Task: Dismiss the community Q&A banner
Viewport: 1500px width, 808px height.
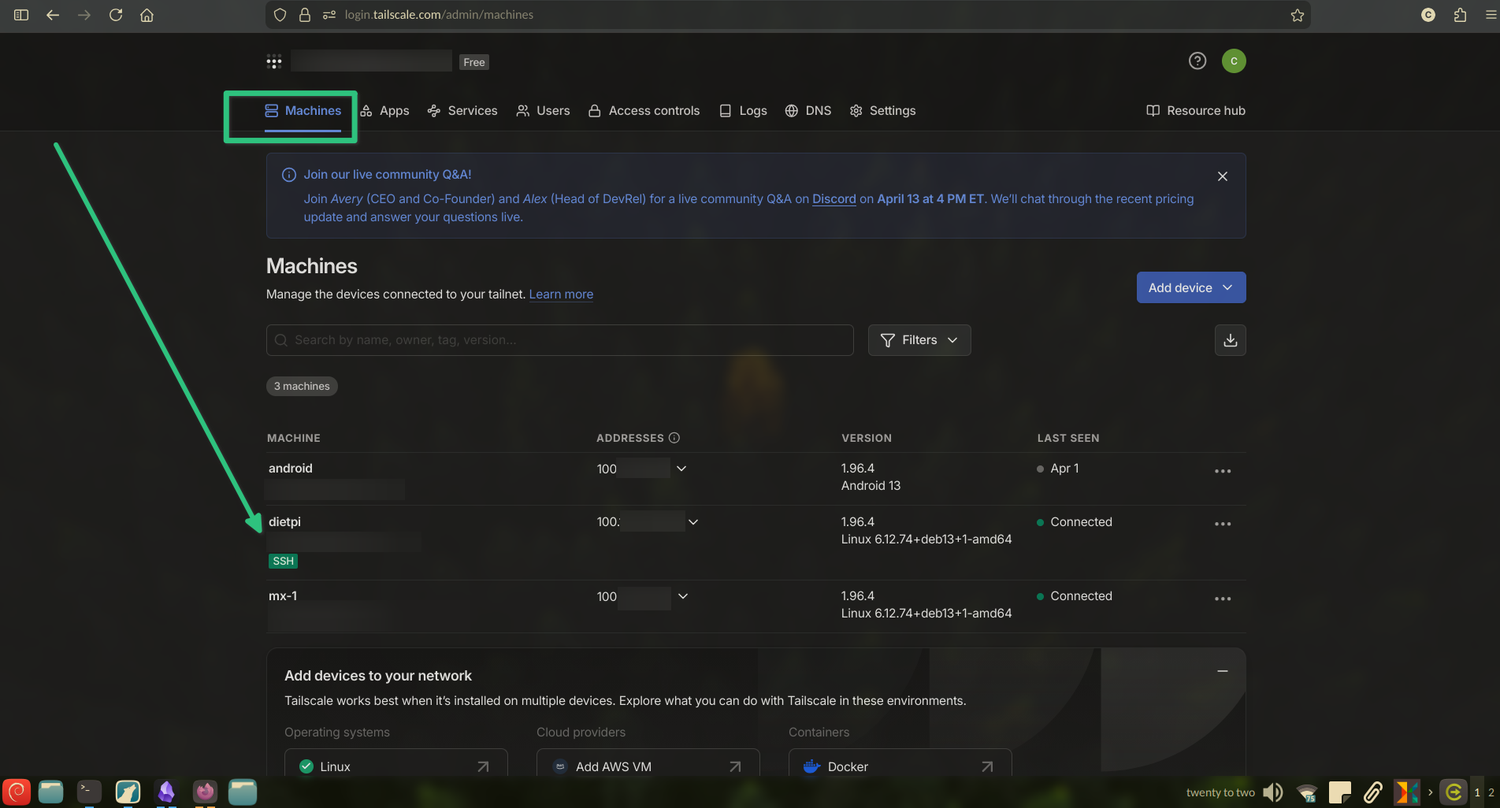Action: (1222, 176)
